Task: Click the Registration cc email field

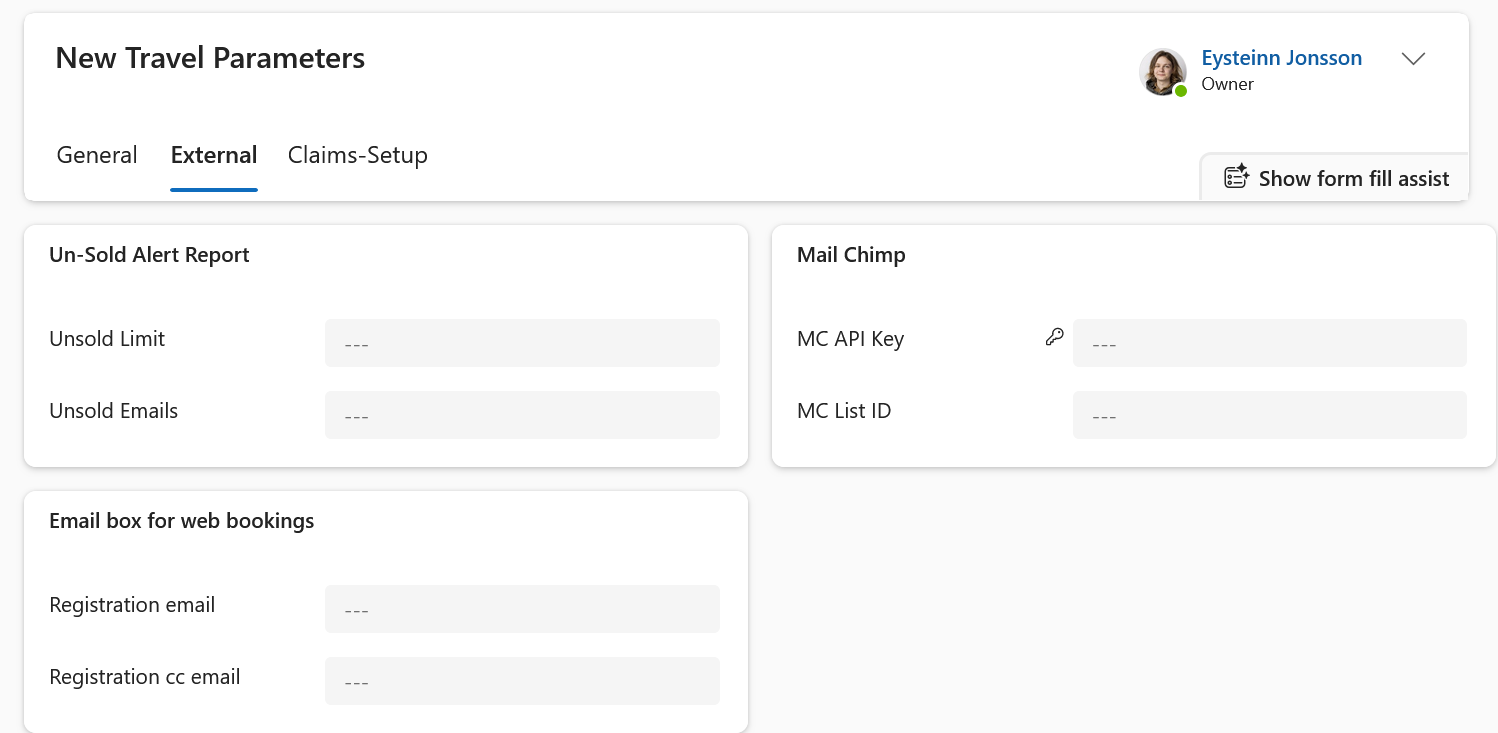Action: [x=522, y=681]
